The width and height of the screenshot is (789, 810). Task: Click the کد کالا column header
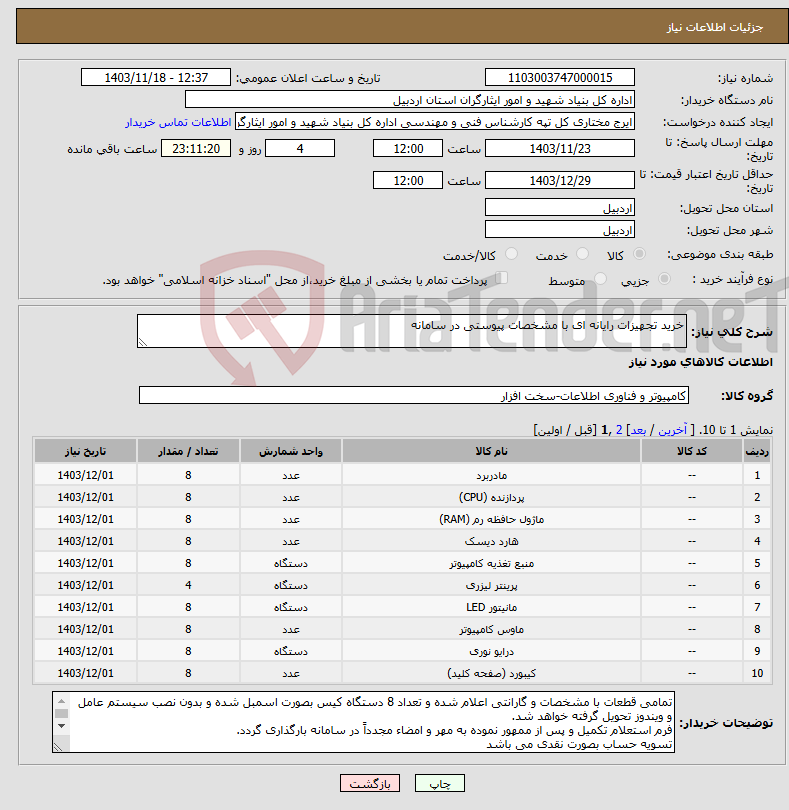coord(692,451)
